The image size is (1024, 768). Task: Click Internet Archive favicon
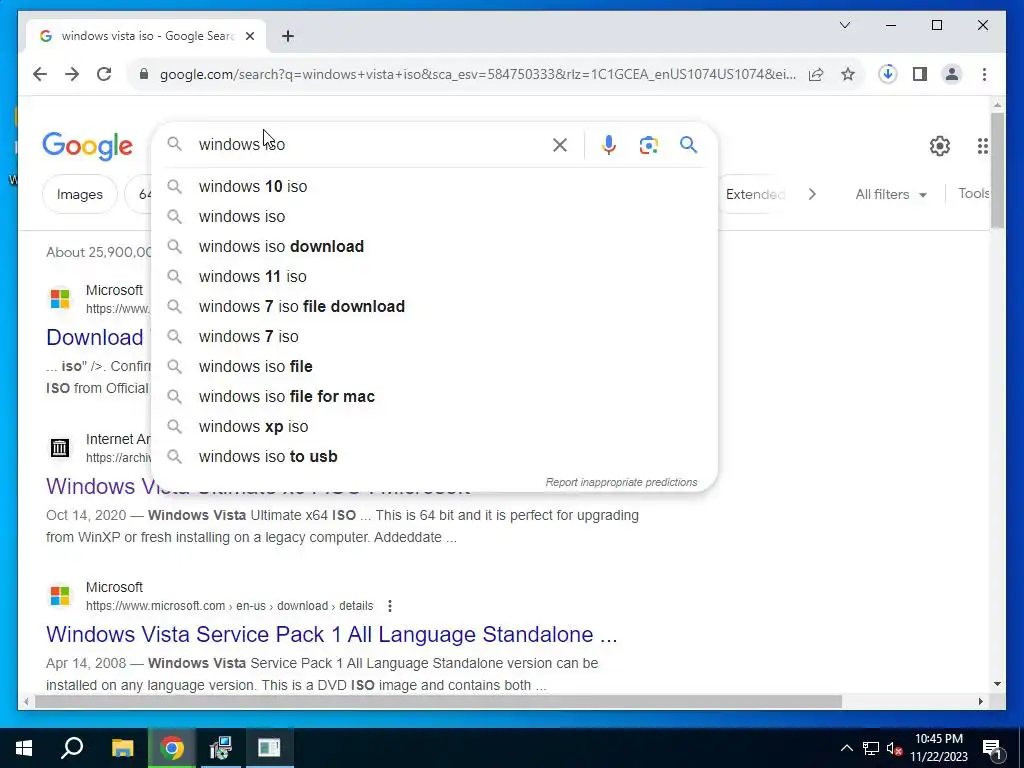tap(60, 448)
